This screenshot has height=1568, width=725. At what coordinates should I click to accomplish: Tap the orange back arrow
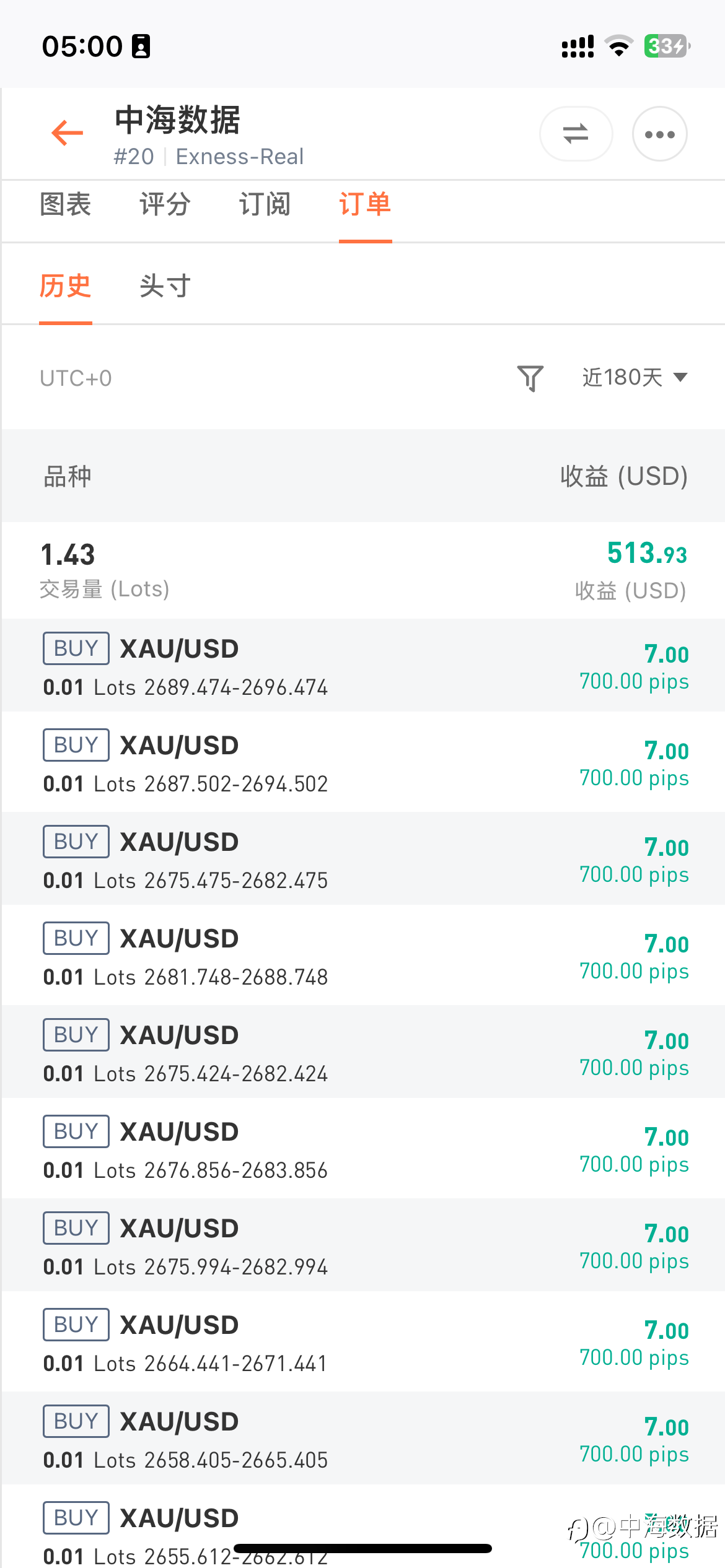68,133
